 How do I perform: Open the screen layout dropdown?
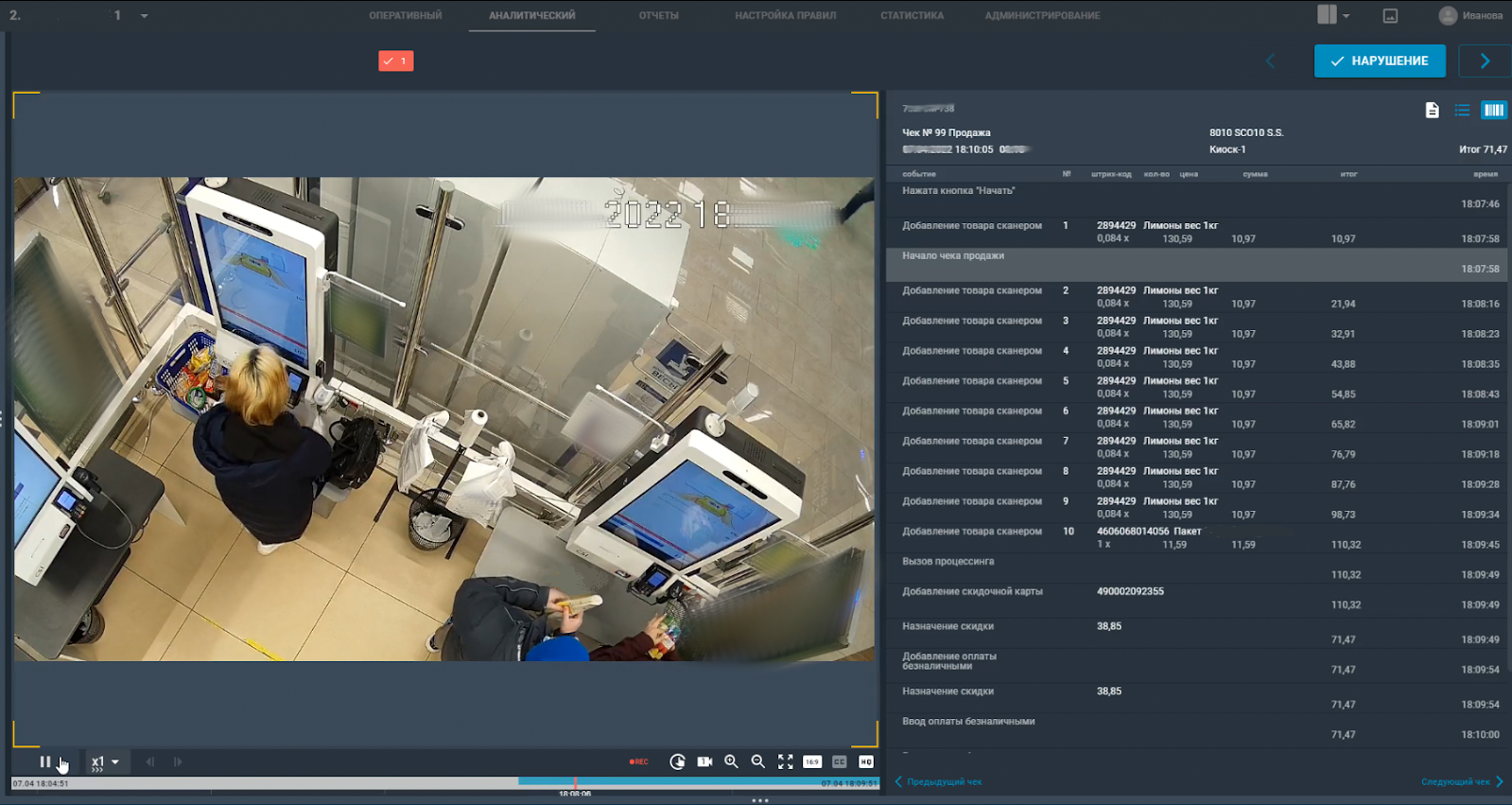click(x=1333, y=15)
